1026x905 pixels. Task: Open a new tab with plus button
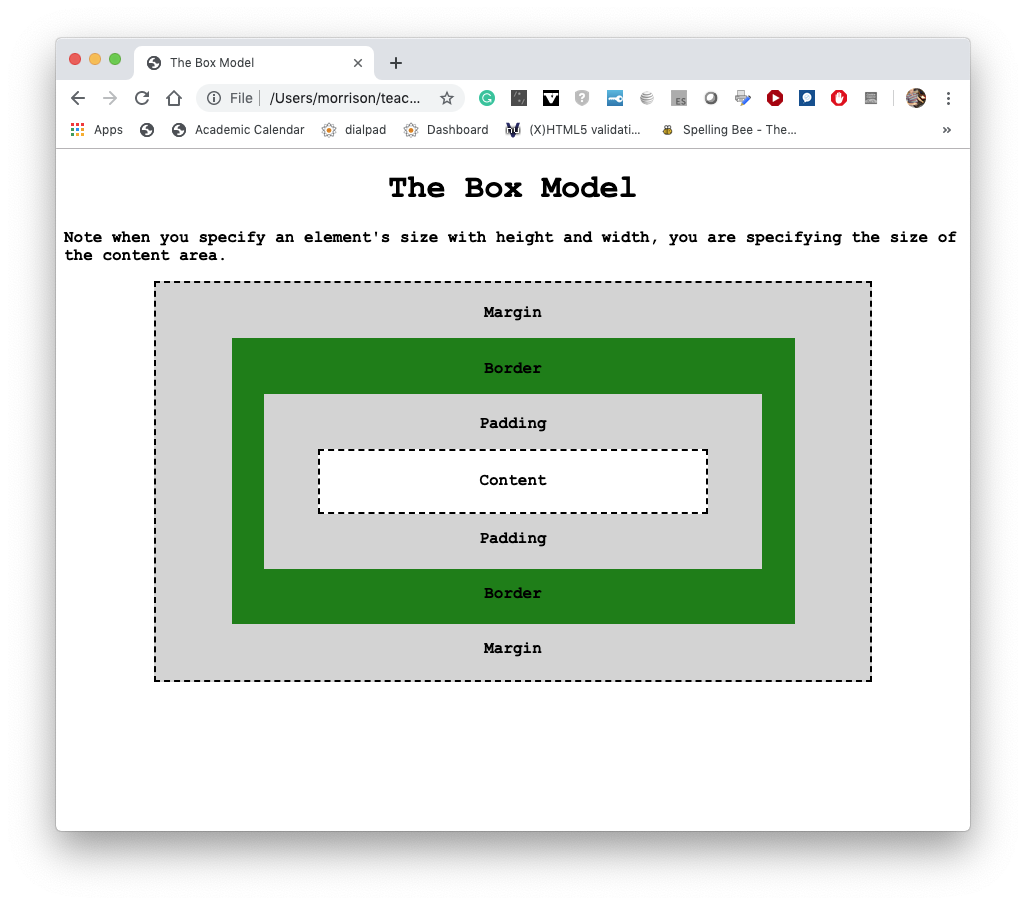396,63
